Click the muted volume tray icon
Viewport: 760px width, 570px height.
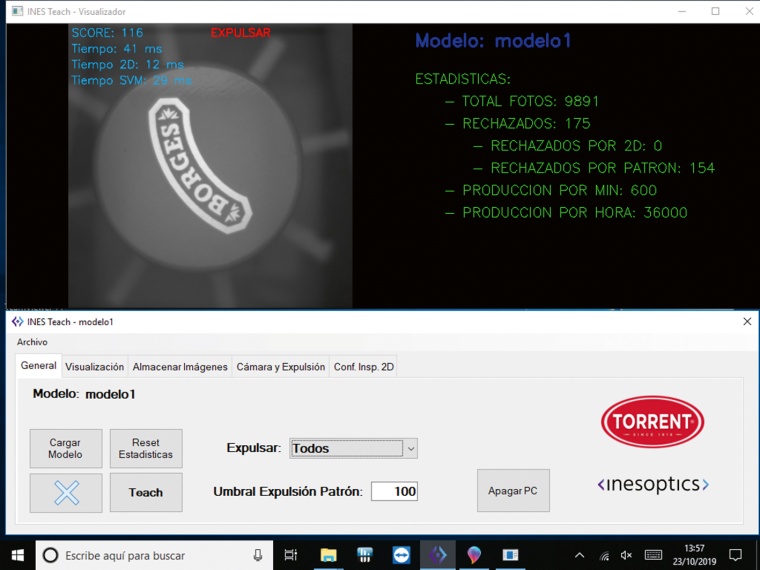(626, 555)
